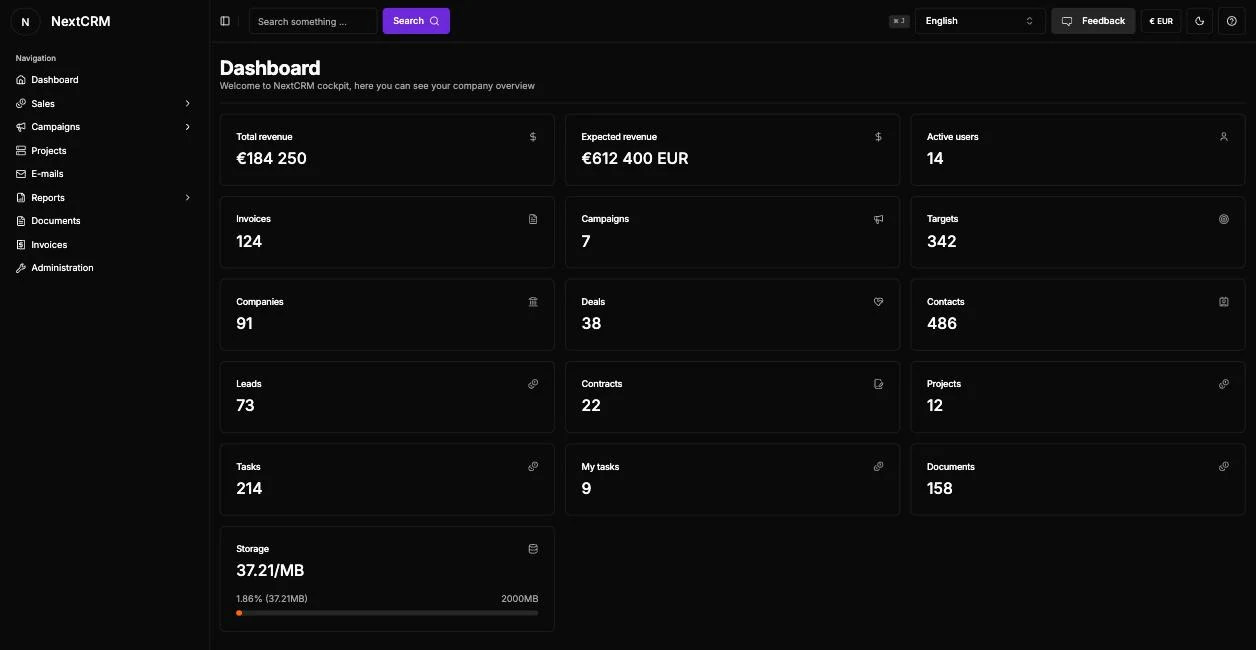Viewport: 1256px width, 650px height.
Task: Click the Feedback button
Action: coord(1093,21)
